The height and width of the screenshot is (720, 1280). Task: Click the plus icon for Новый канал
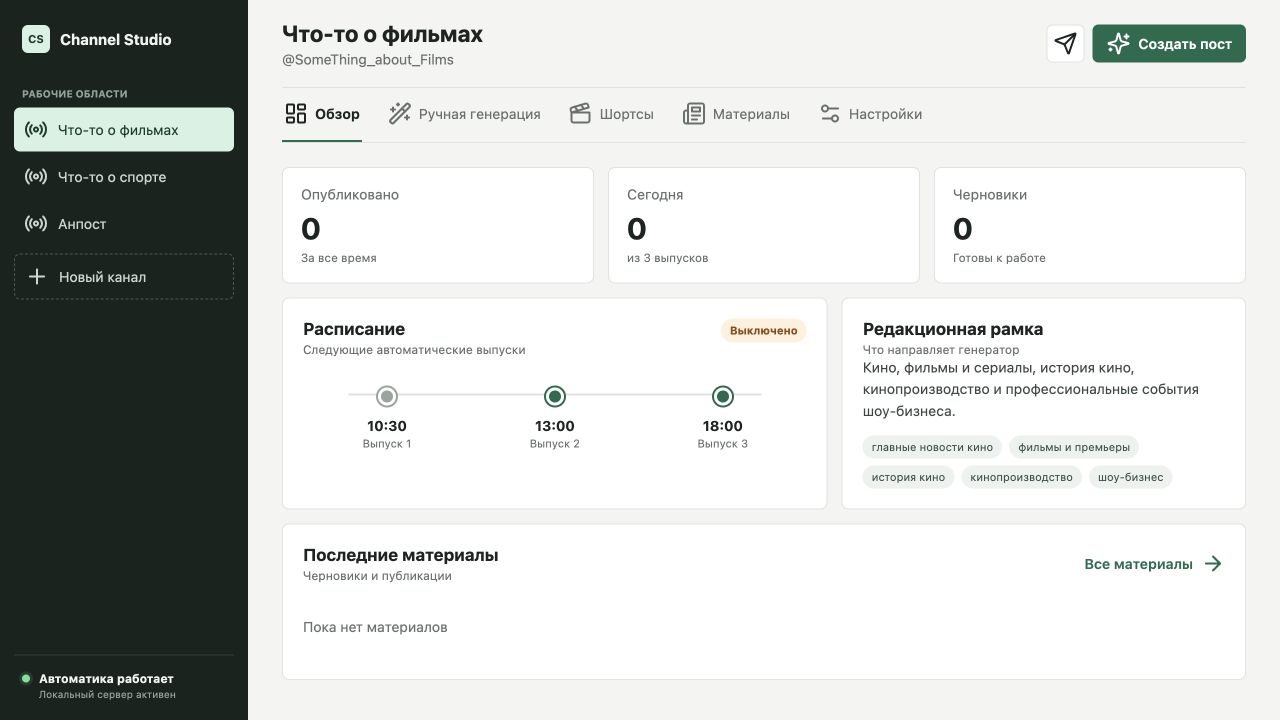(37, 277)
